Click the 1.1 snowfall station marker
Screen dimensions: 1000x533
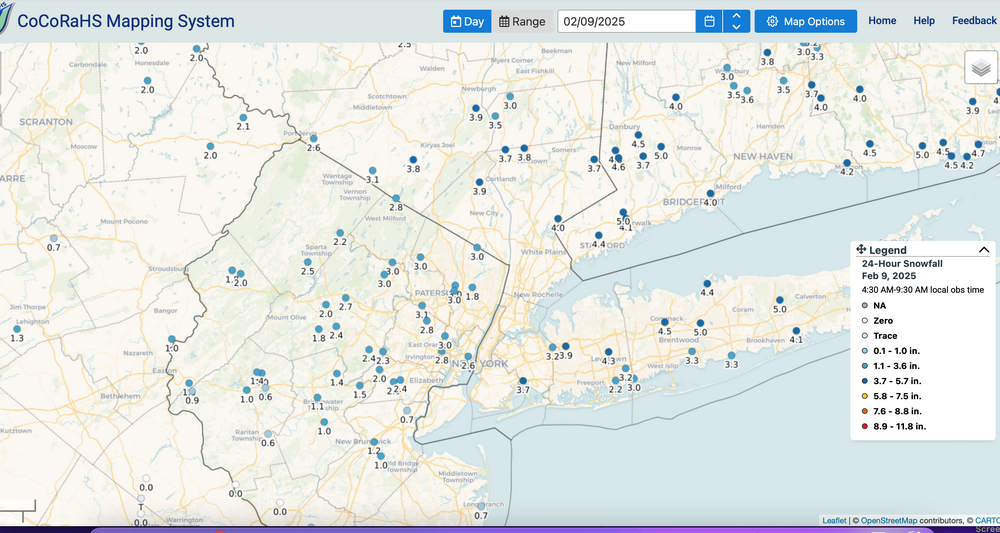(317, 397)
